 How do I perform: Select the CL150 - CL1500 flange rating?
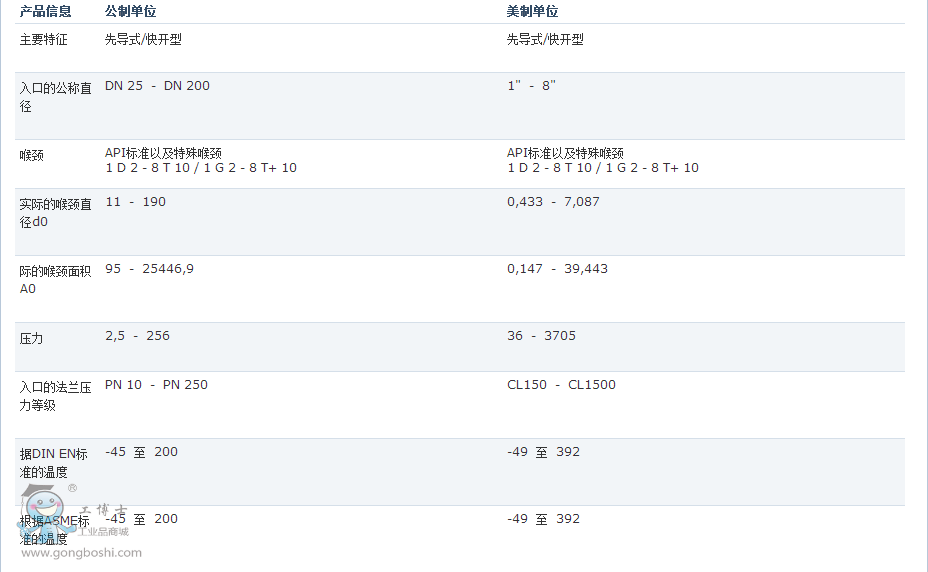[561, 385]
